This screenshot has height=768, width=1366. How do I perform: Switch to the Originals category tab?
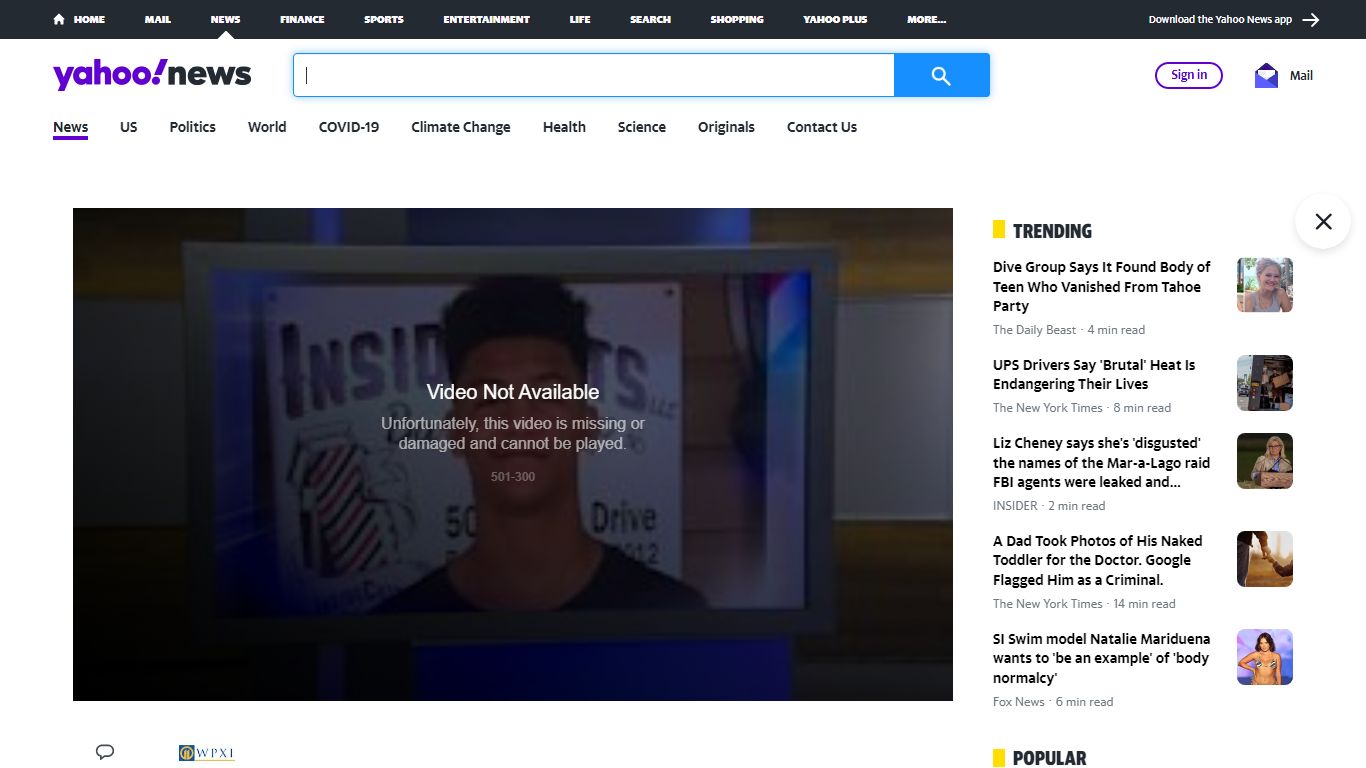point(726,127)
